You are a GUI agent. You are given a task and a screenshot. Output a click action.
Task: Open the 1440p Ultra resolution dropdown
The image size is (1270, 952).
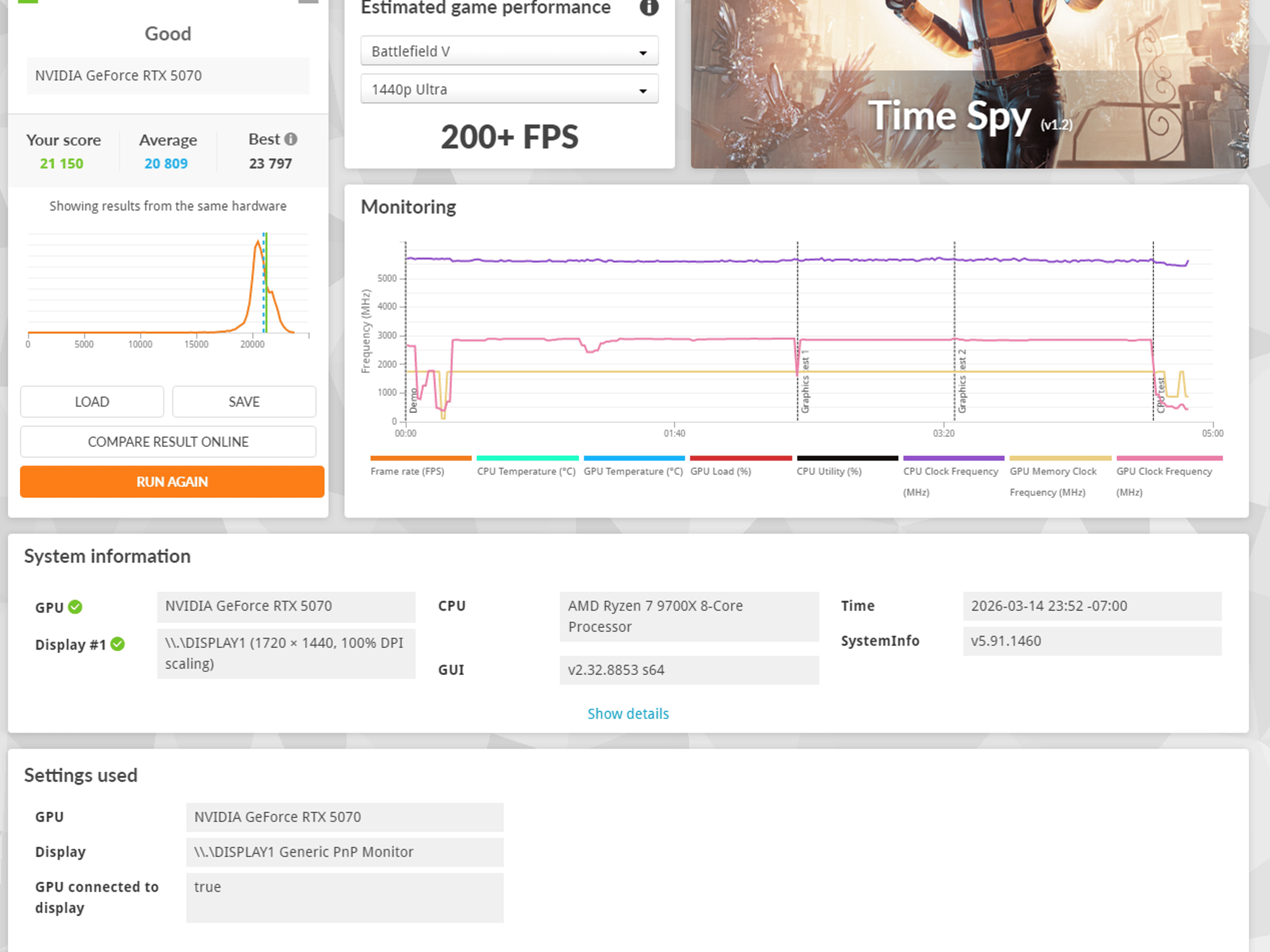click(509, 89)
